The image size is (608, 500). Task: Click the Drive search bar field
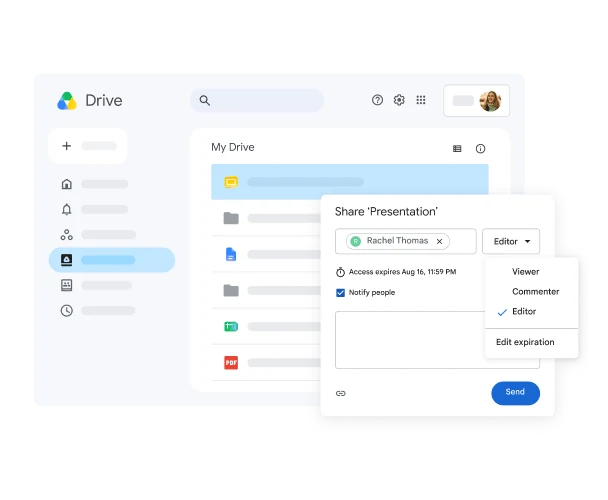coord(257,100)
